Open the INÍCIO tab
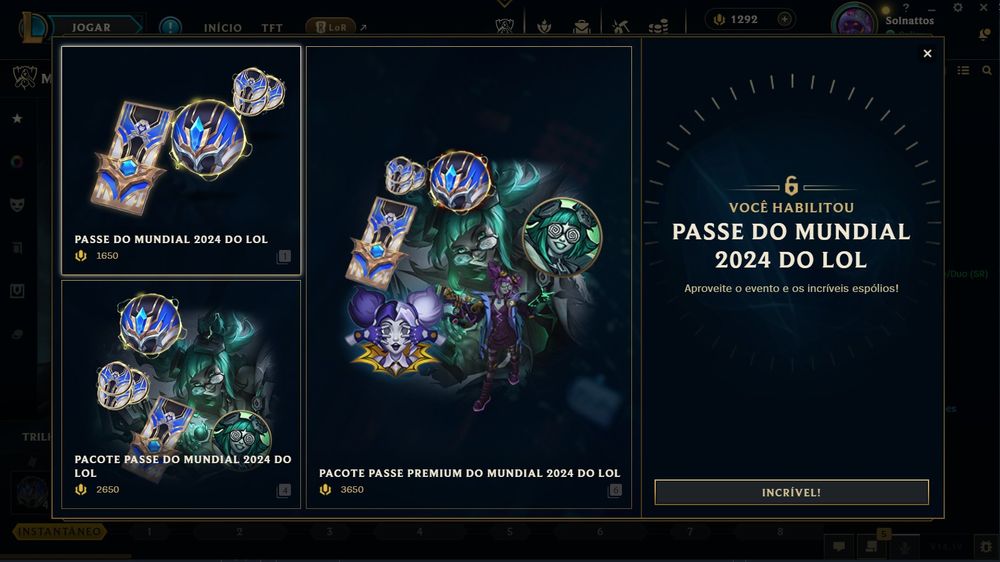 (x=223, y=28)
